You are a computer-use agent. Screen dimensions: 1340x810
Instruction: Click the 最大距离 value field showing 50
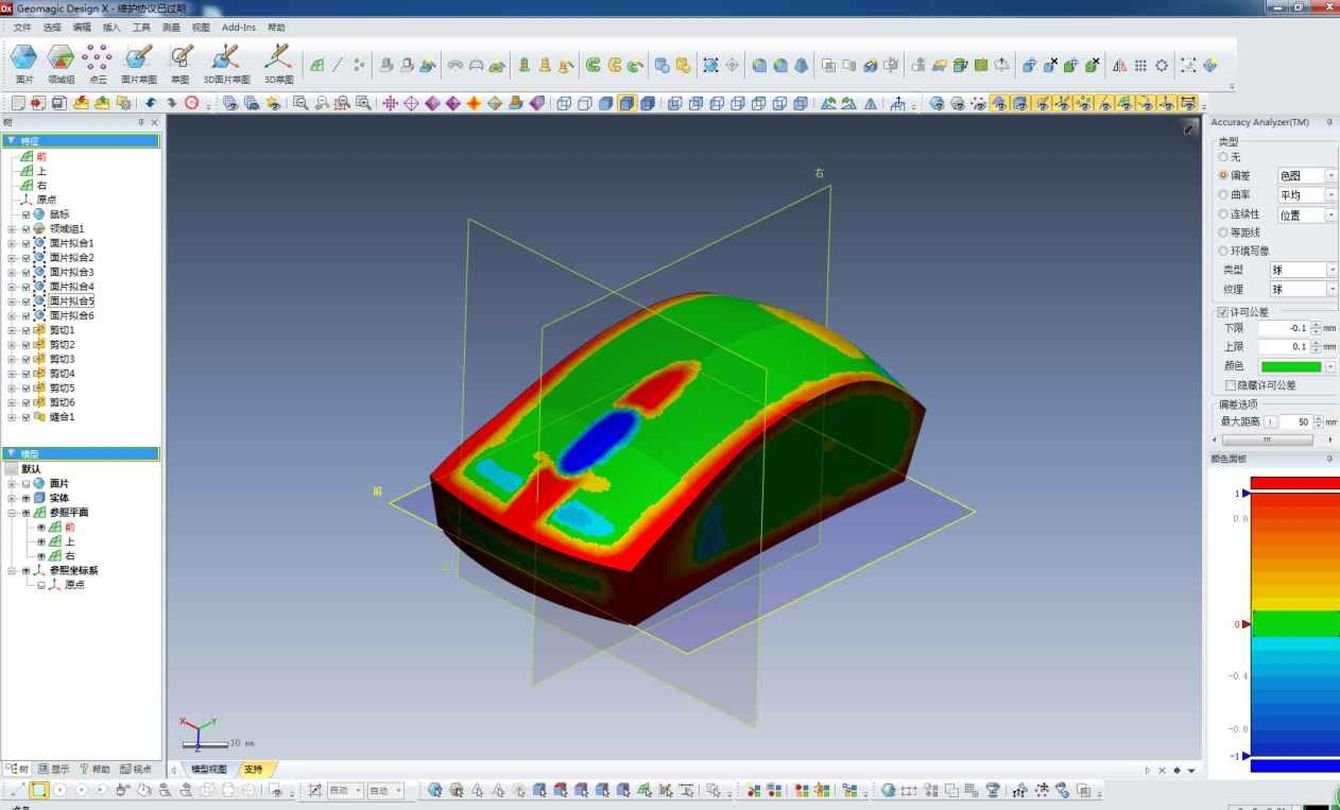click(1295, 422)
